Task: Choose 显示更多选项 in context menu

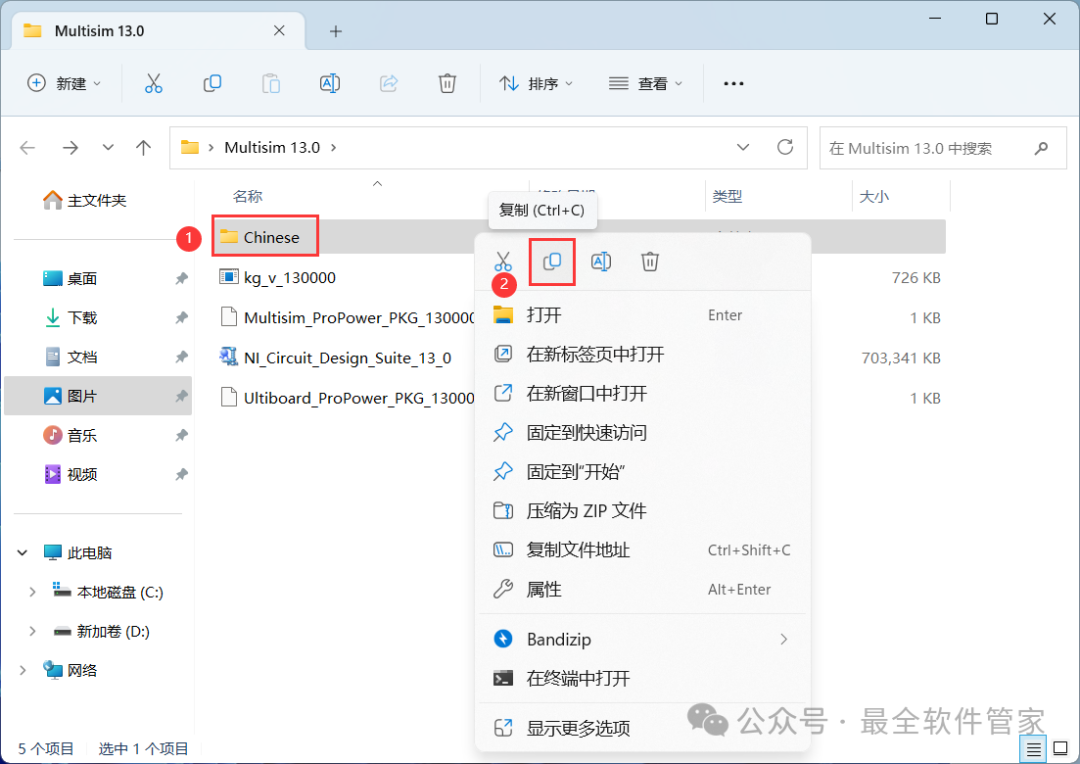Action: [x=642, y=727]
